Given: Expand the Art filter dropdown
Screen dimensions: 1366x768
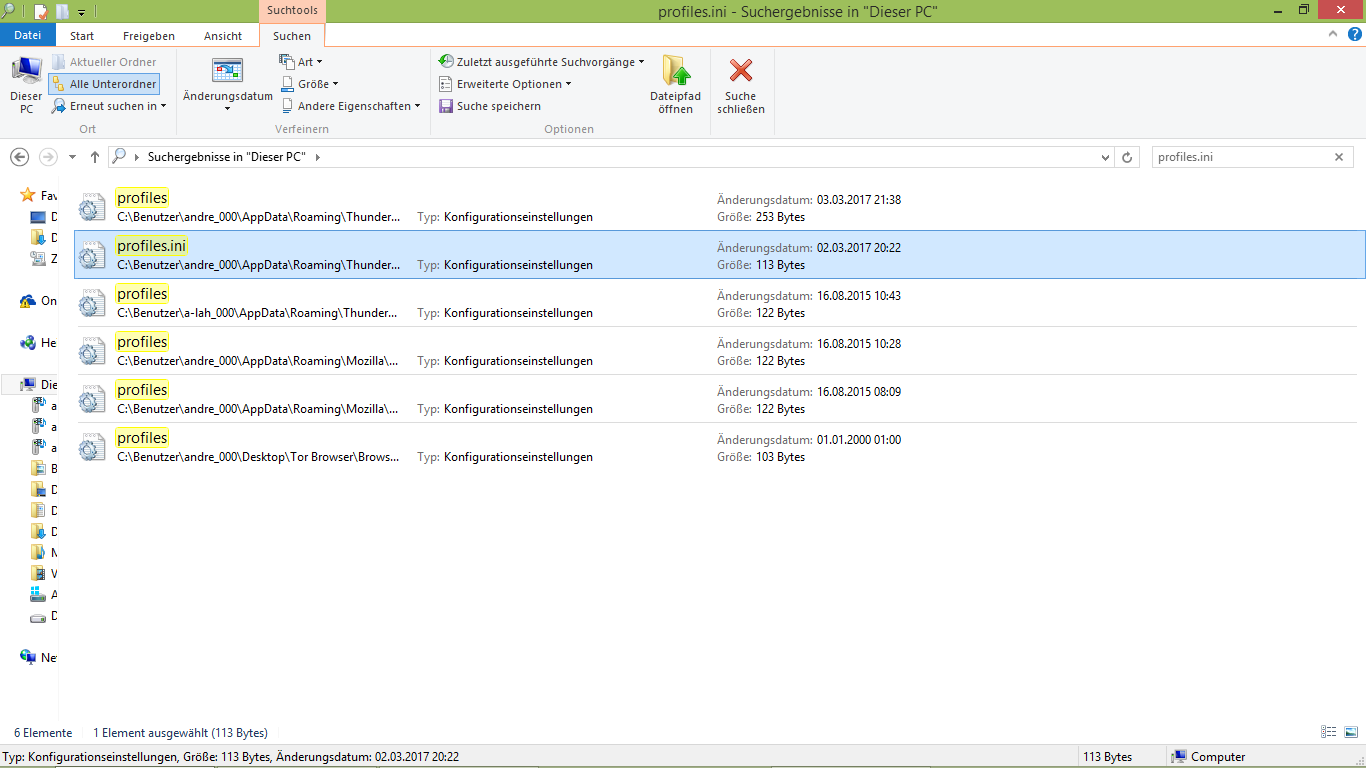Looking at the screenshot, I should coord(300,62).
